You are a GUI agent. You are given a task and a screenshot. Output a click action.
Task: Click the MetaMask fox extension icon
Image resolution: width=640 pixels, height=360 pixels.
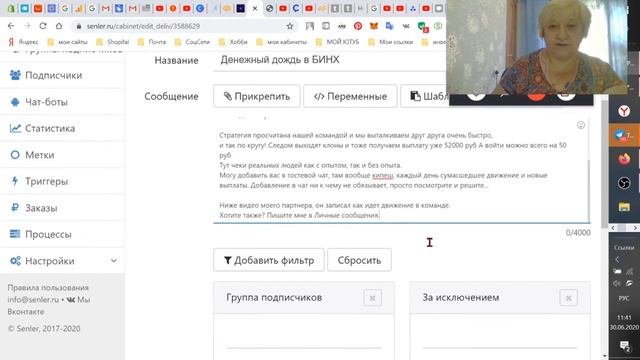tap(374, 26)
